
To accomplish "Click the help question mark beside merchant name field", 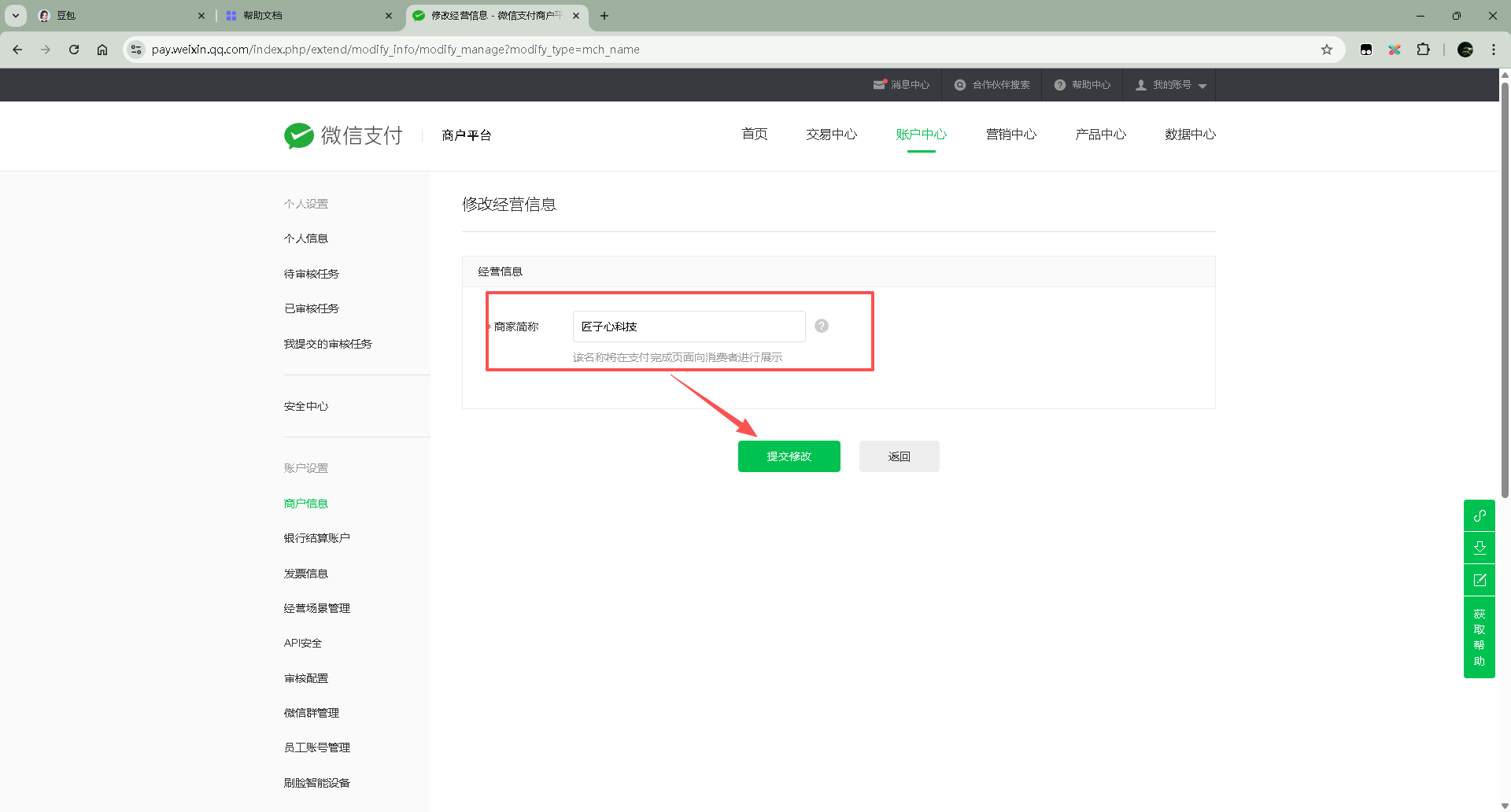I will tap(821, 326).
